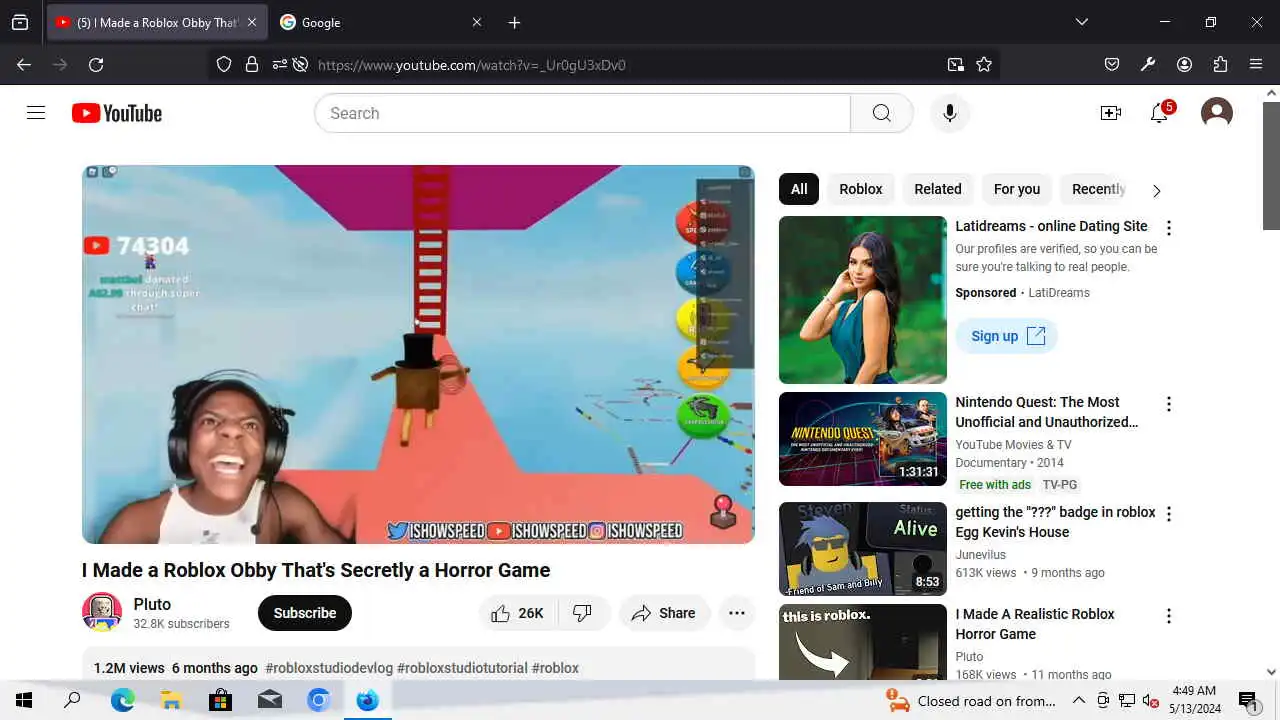This screenshot has height=720, width=1280.
Task: Open the YouTube hamburger guide menu
Action: (36, 113)
